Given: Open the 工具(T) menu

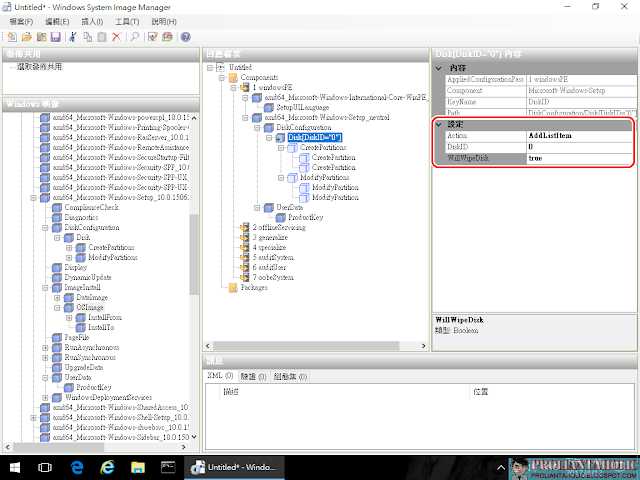Looking at the screenshot, I should (127, 22).
